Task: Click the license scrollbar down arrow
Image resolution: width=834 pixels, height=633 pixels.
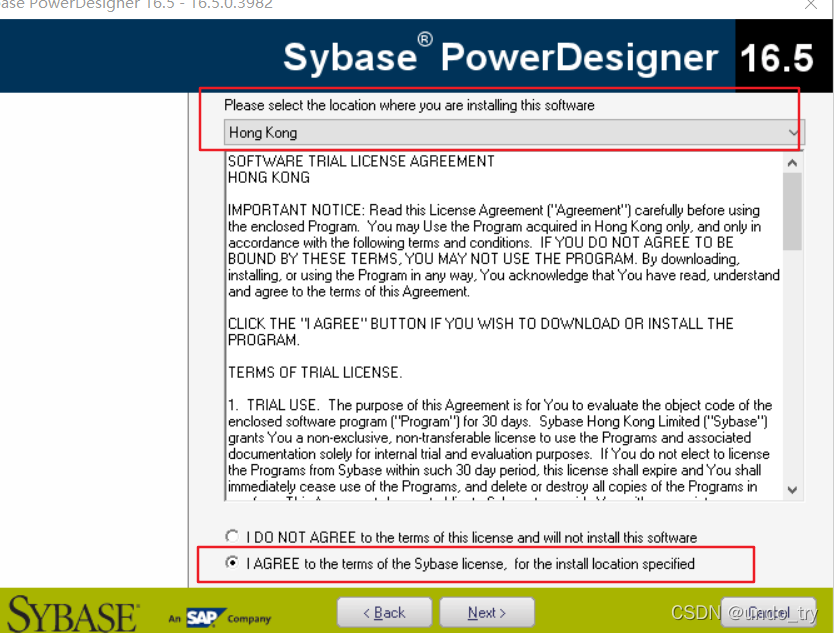Action: click(x=792, y=490)
